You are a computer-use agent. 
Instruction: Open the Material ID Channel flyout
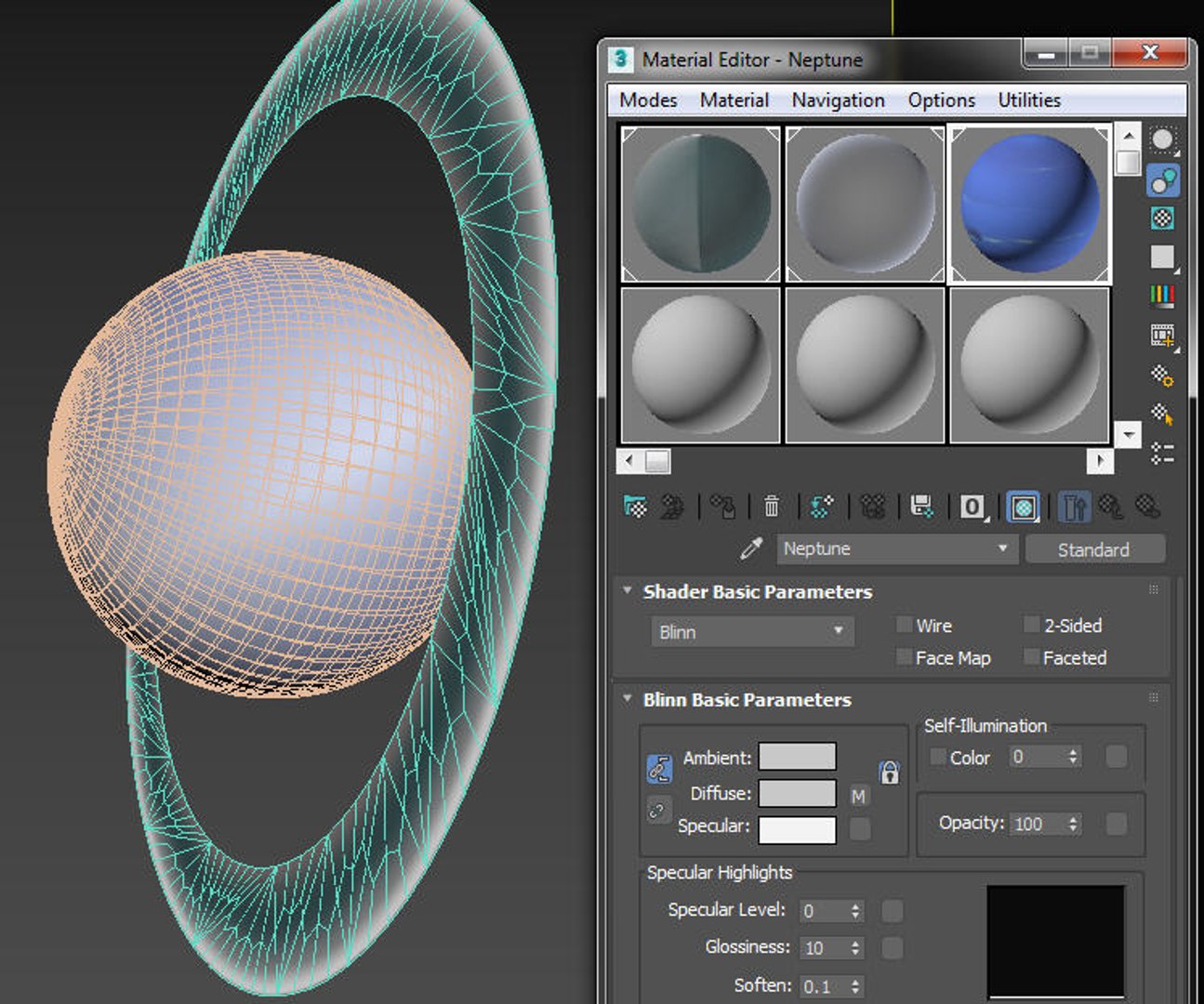coord(972,507)
